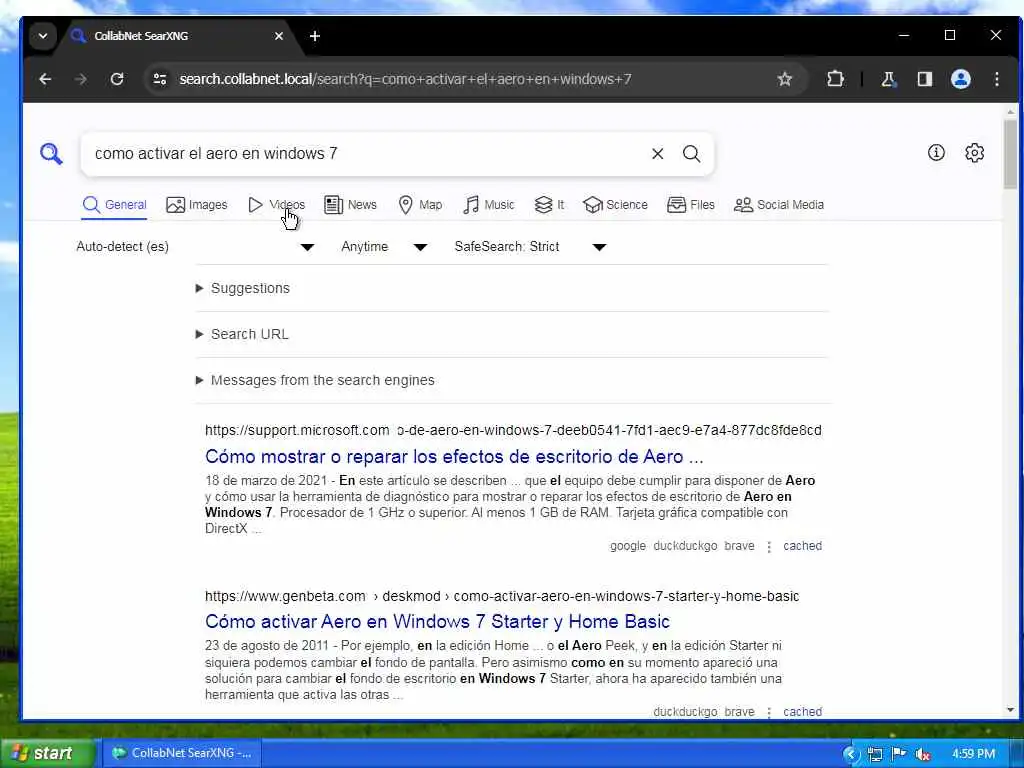This screenshot has width=1024, height=768.
Task: Switch to the It tab
Action: coord(549,205)
